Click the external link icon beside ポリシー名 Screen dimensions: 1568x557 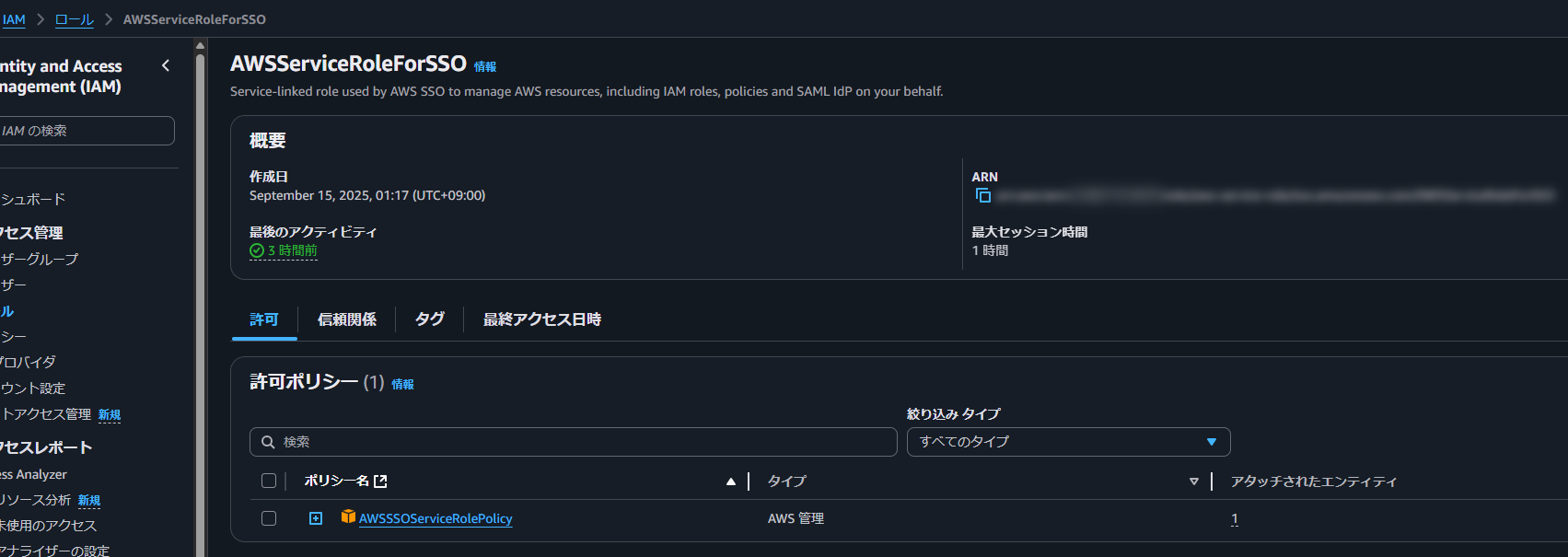pyautogui.click(x=380, y=481)
